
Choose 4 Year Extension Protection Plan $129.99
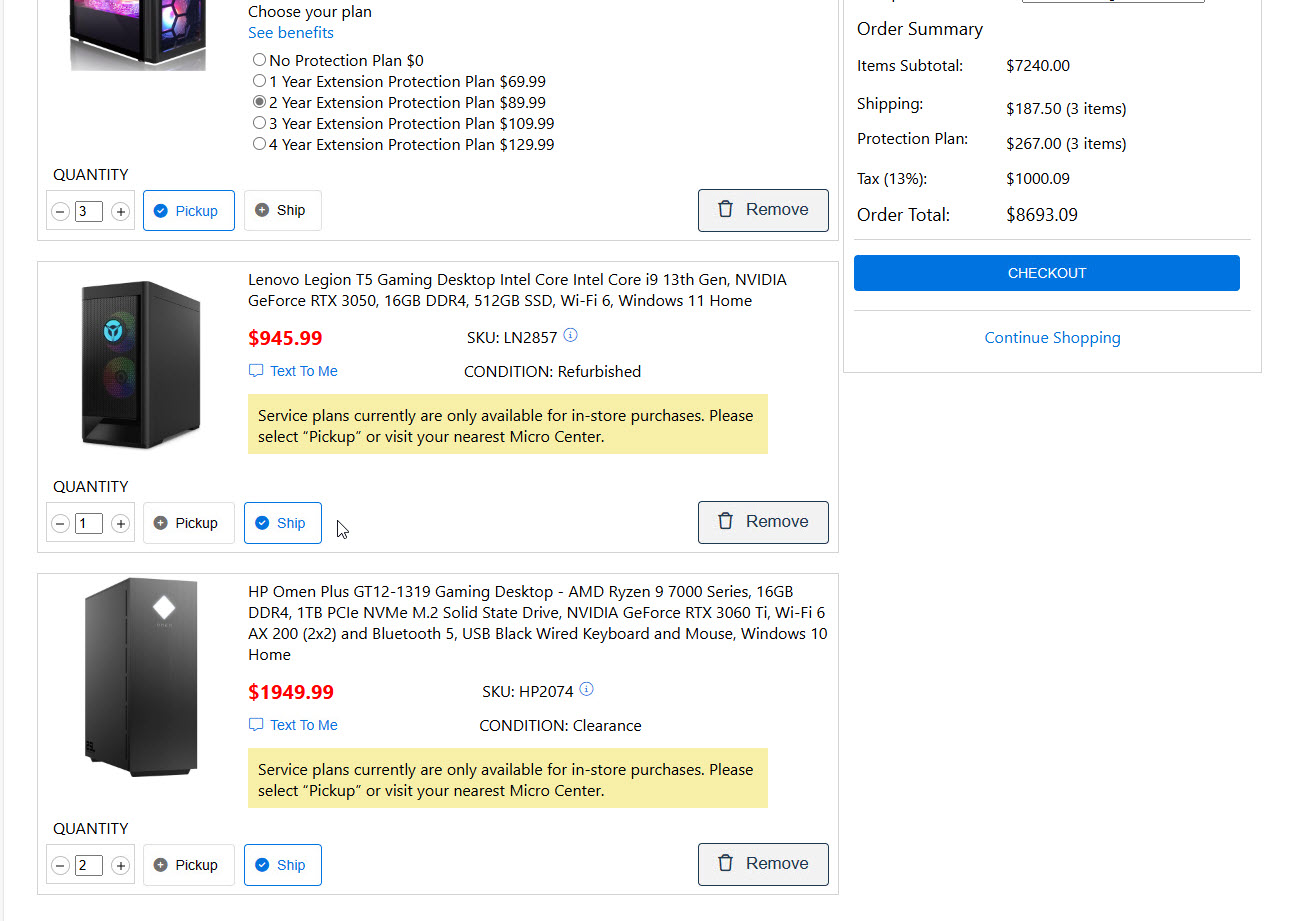pos(260,144)
